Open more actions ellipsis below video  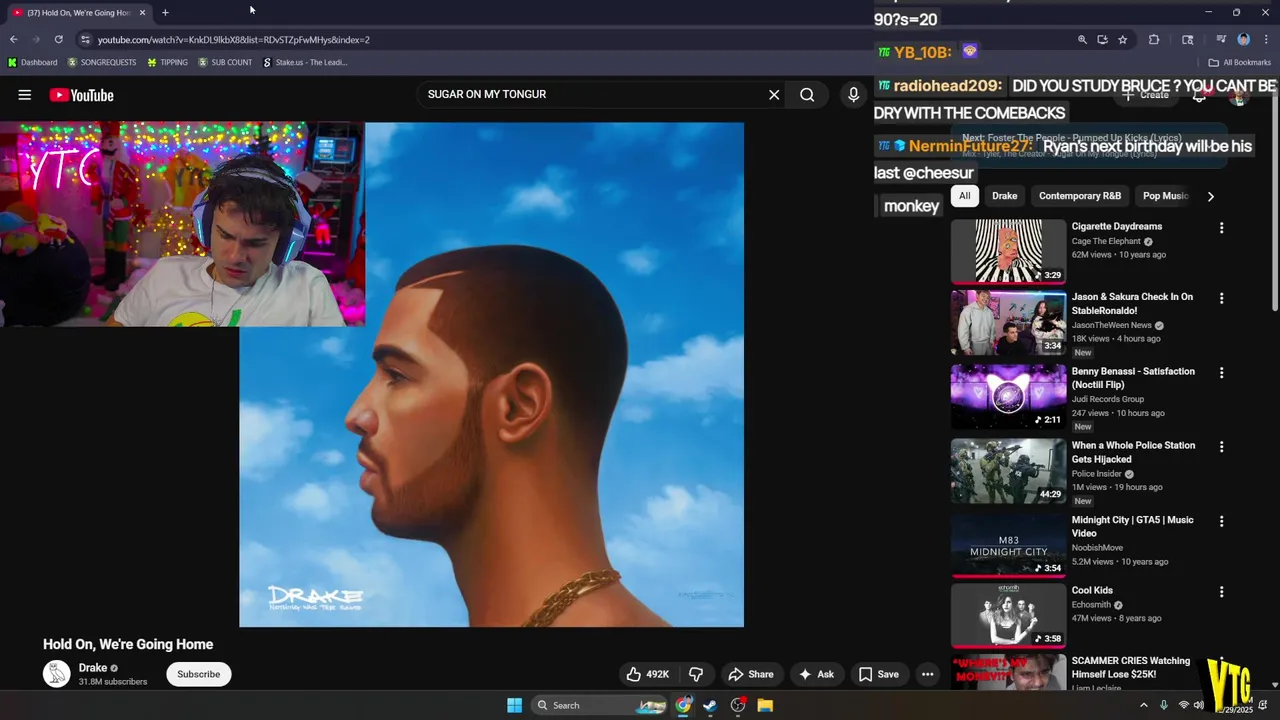point(927,674)
